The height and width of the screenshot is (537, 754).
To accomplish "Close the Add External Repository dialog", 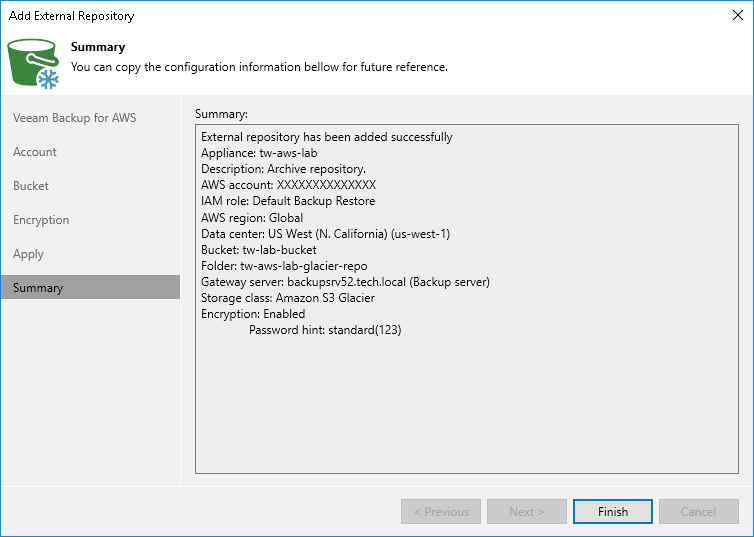I will pyautogui.click(x=735, y=16).
